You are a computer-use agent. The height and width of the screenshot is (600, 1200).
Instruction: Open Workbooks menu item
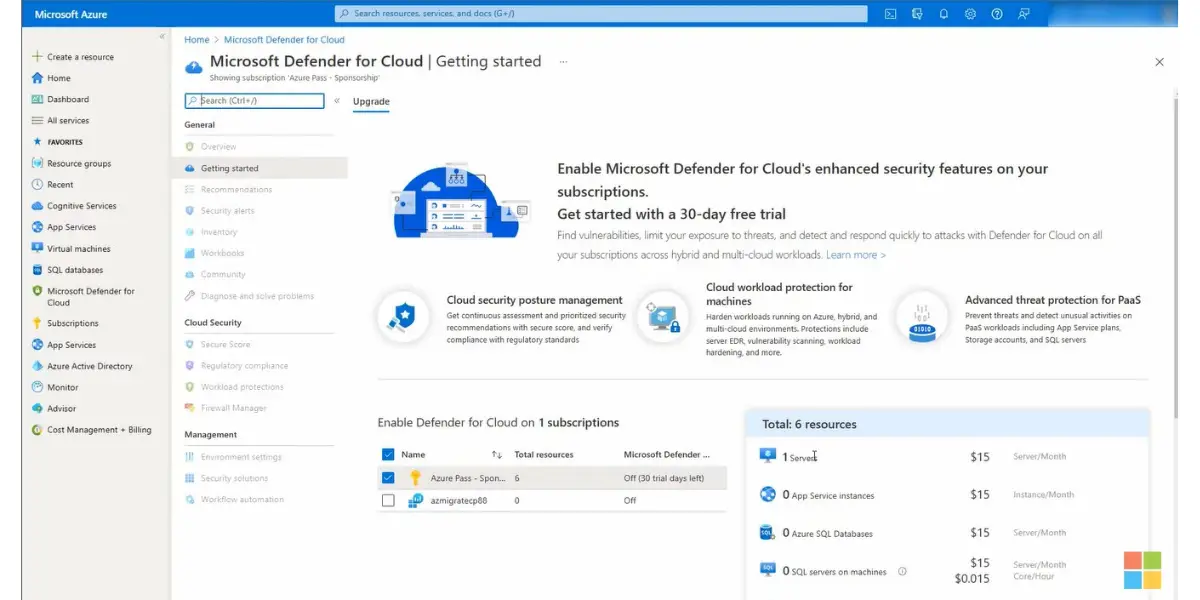tap(222, 253)
